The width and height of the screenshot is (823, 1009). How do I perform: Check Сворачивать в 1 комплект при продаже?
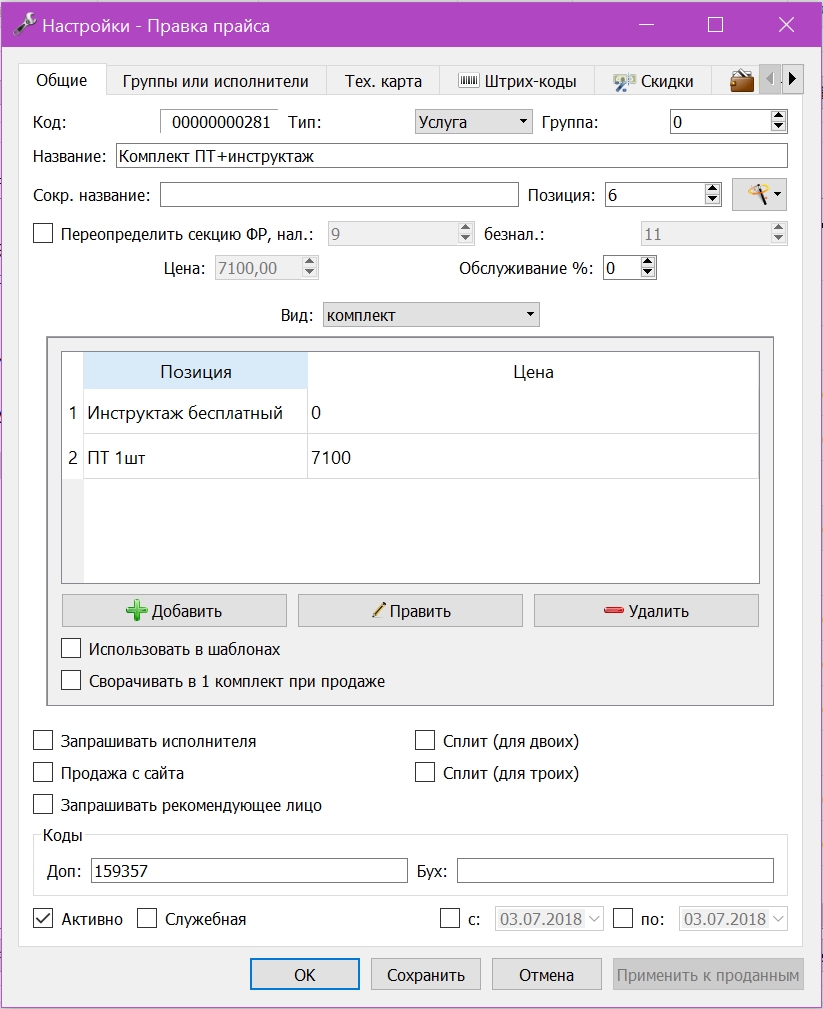(71, 680)
